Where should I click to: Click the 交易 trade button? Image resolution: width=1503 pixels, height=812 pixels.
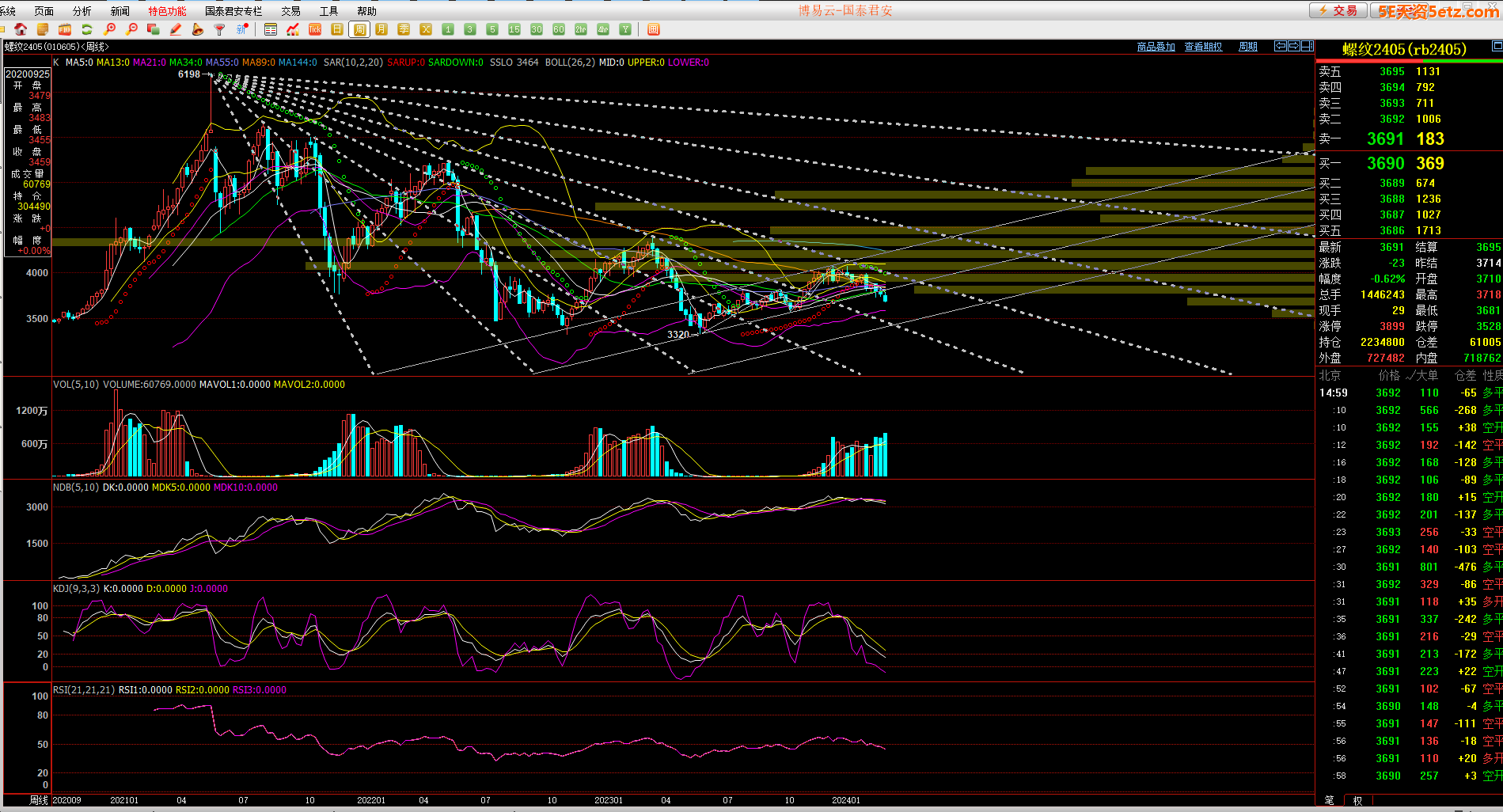click(1338, 10)
